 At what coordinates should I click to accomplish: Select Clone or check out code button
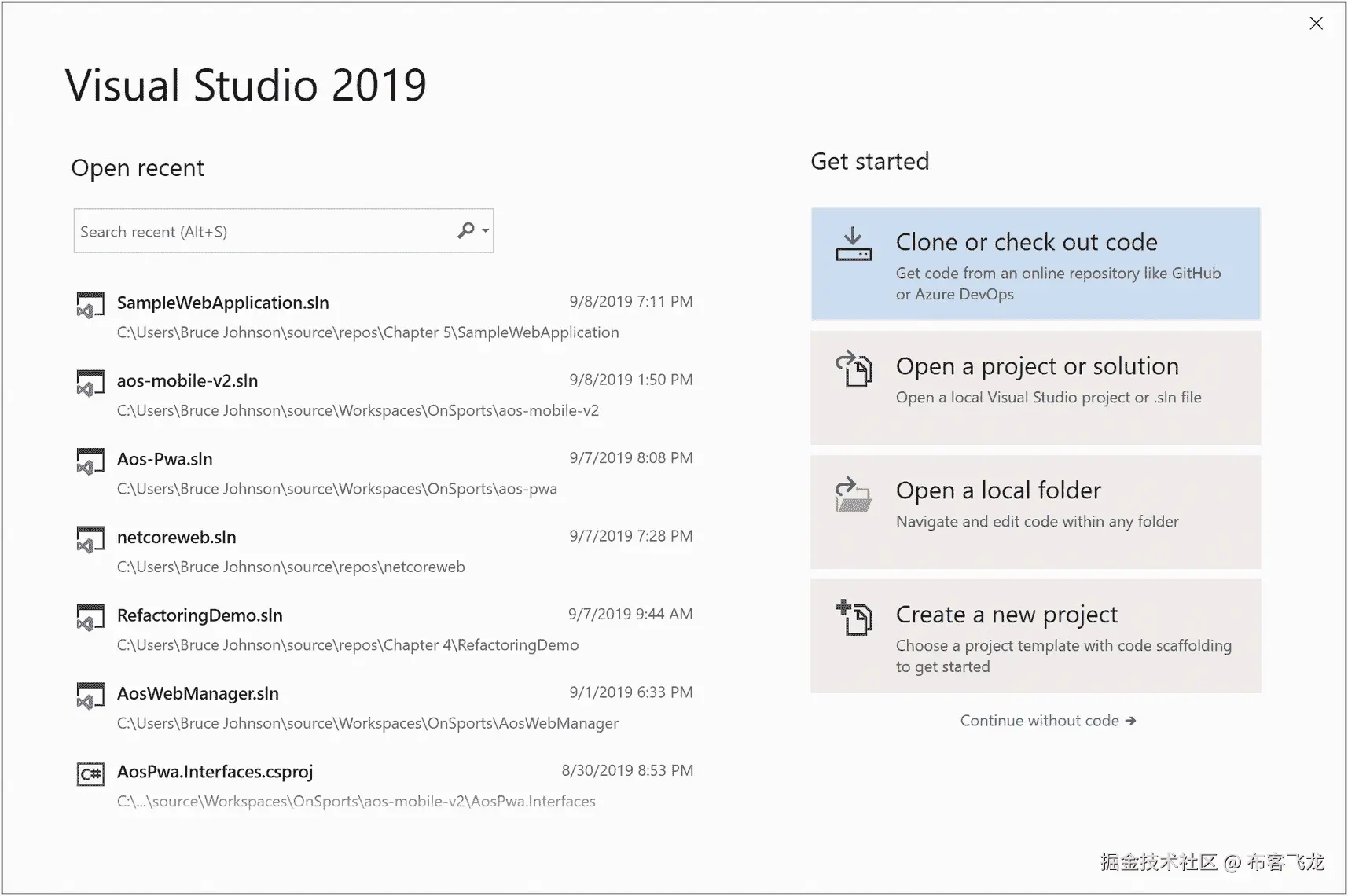click(1035, 264)
